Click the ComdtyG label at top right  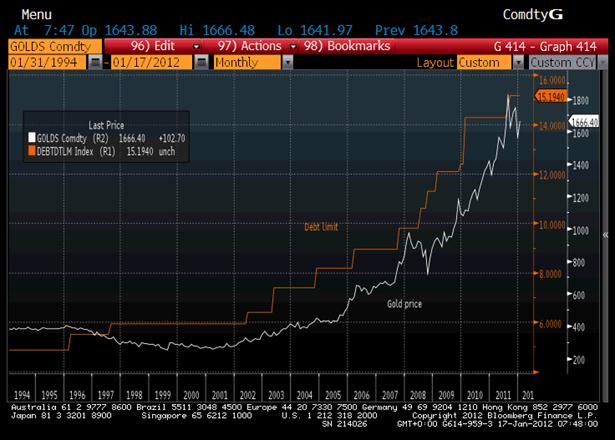tap(533, 15)
